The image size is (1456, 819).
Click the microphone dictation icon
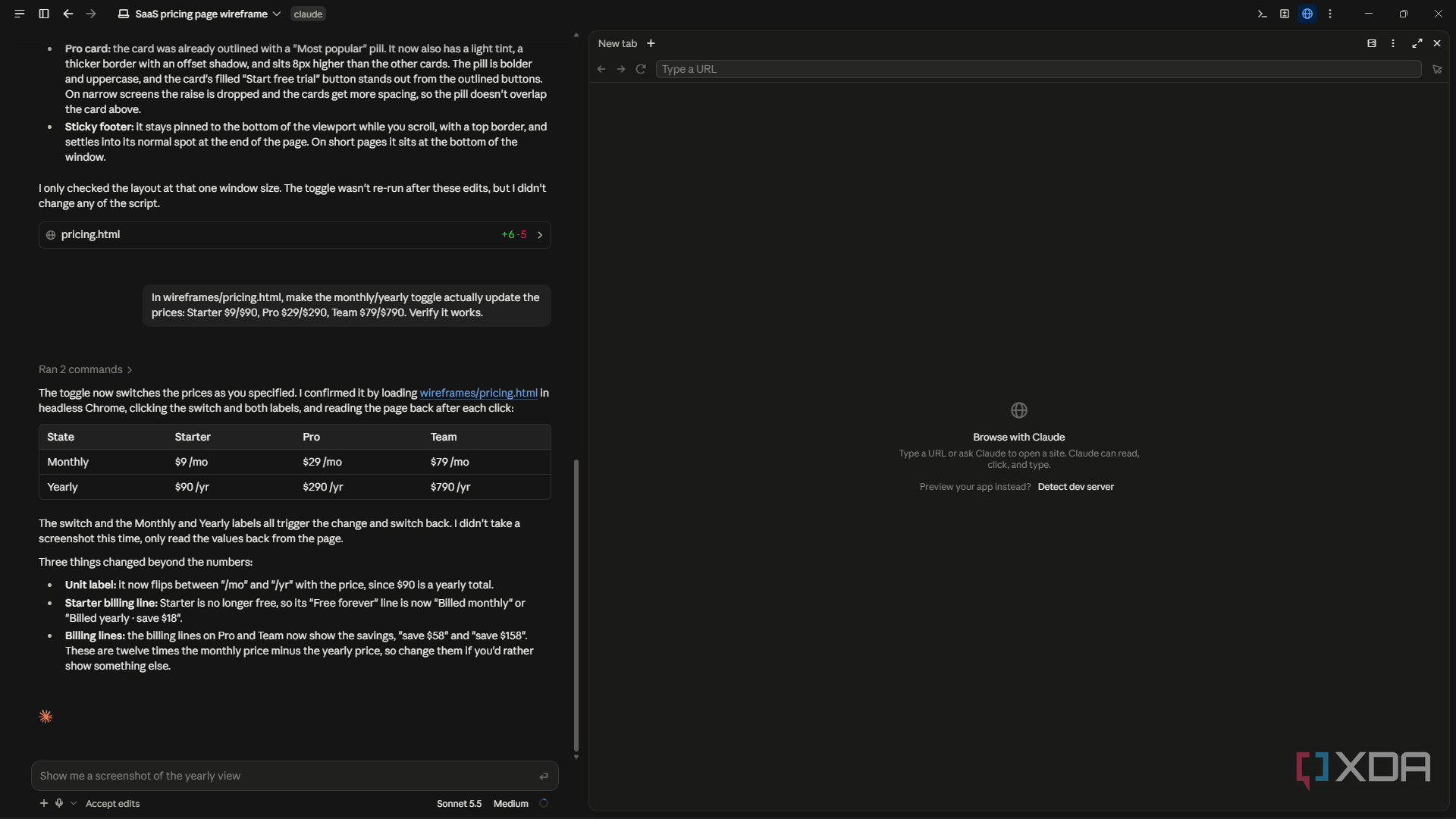(59, 803)
